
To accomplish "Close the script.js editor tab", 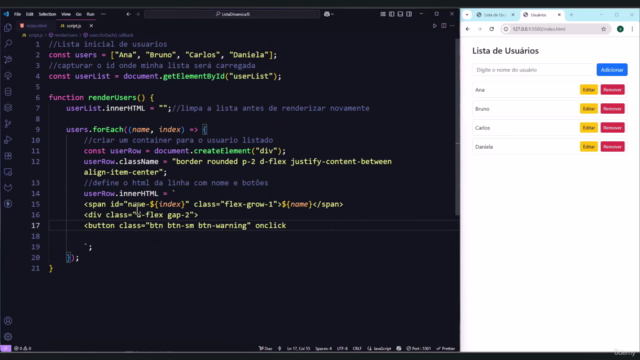I will [x=91, y=26].
